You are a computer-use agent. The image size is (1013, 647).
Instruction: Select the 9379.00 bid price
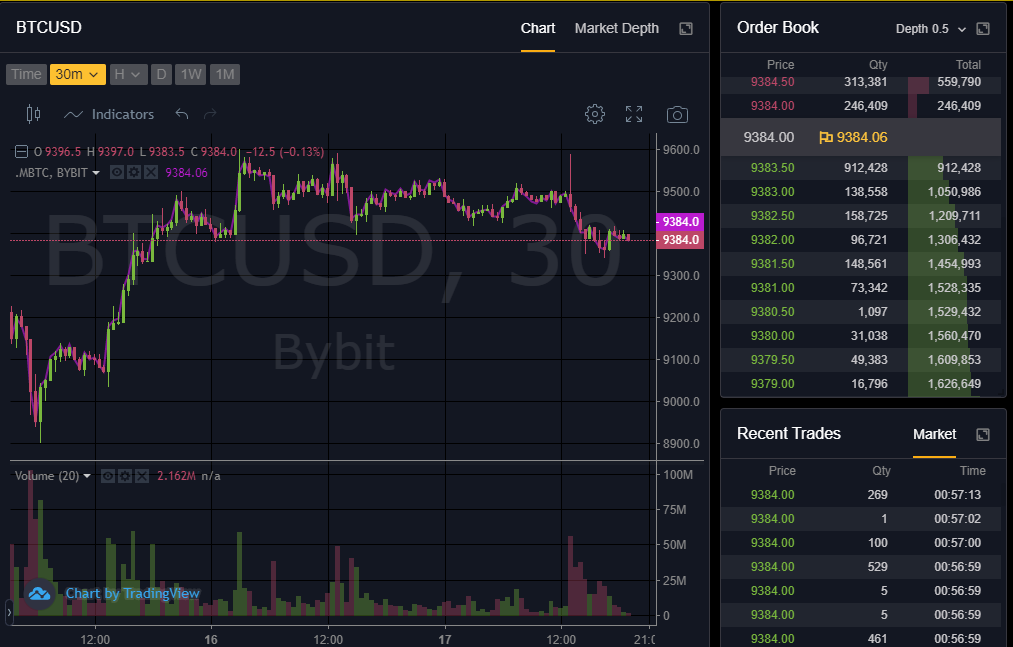pyautogui.click(x=772, y=384)
